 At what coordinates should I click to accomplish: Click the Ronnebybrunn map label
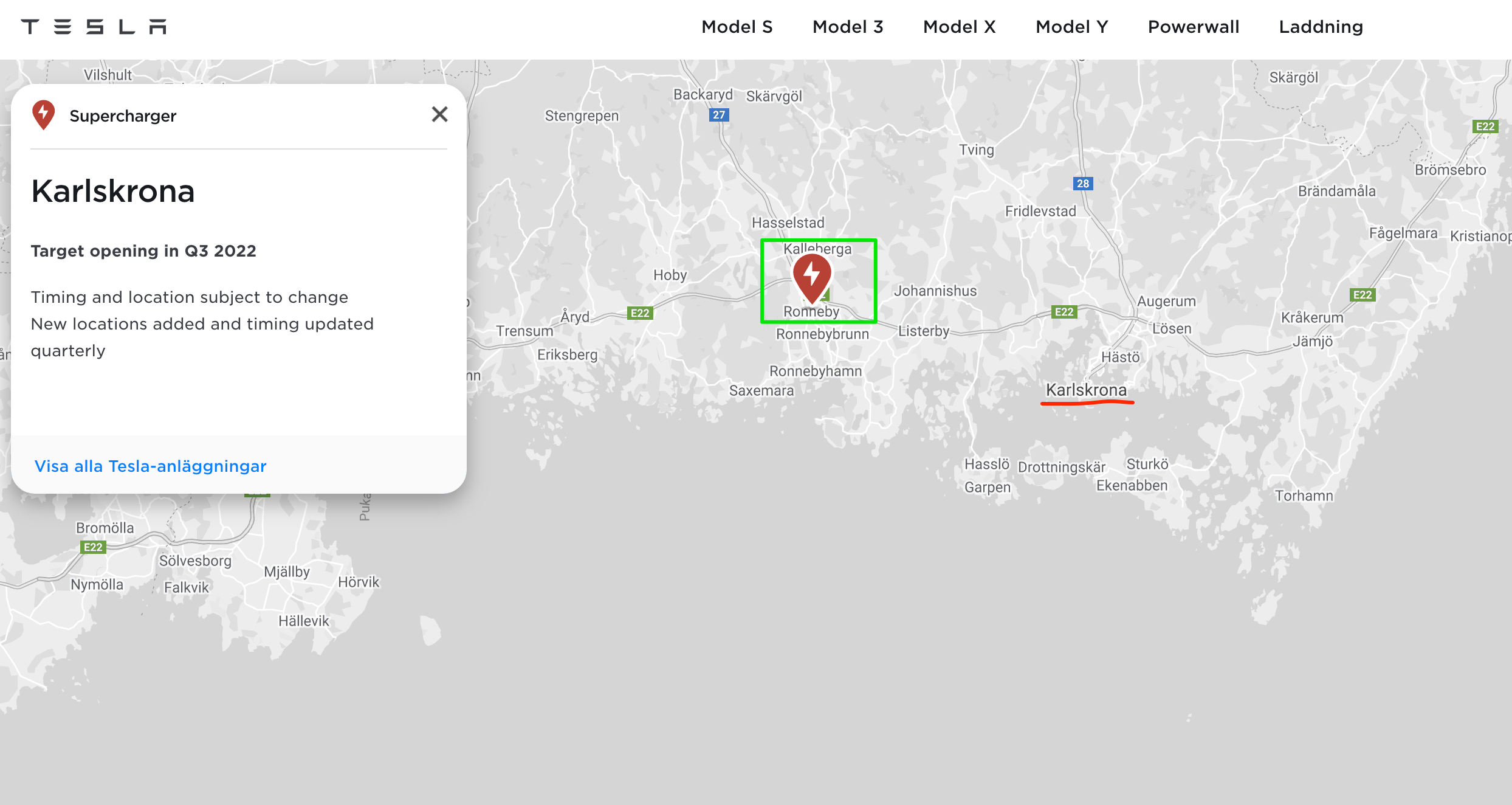pyautogui.click(x=822, y=334)
